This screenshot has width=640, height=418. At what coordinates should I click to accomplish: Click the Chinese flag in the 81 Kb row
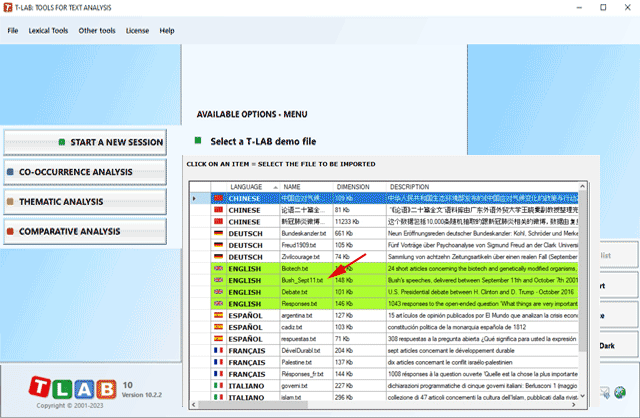pos(218,210)
